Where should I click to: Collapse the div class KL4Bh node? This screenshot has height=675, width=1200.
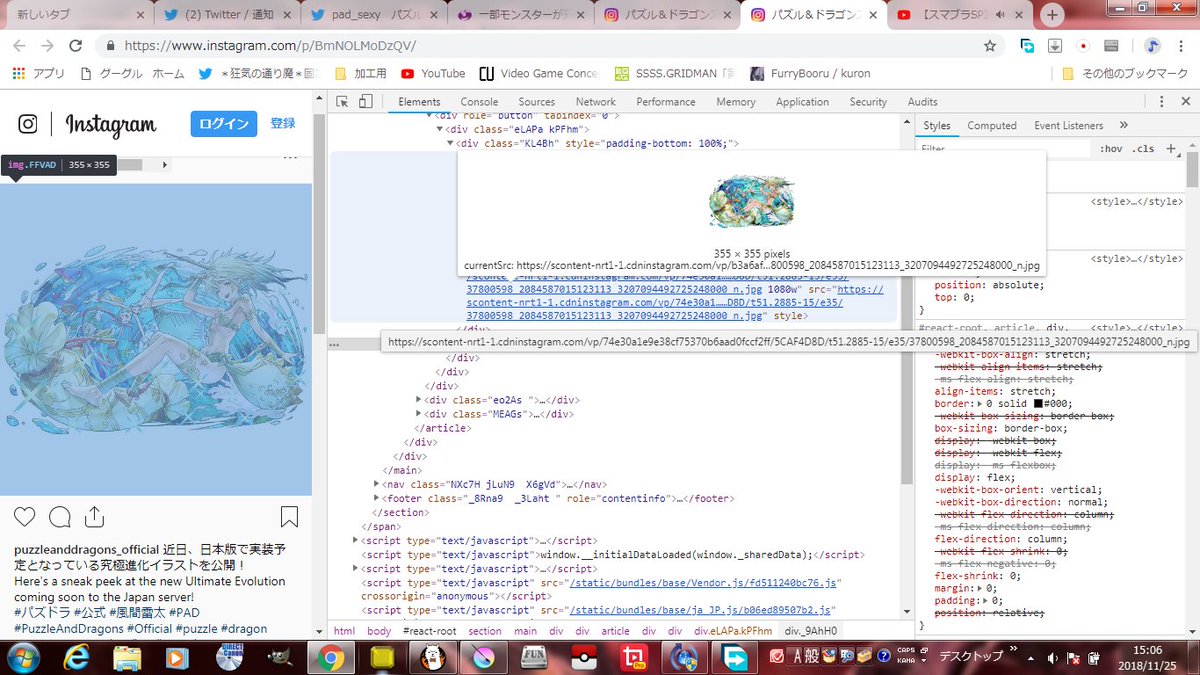click(450, 143)
